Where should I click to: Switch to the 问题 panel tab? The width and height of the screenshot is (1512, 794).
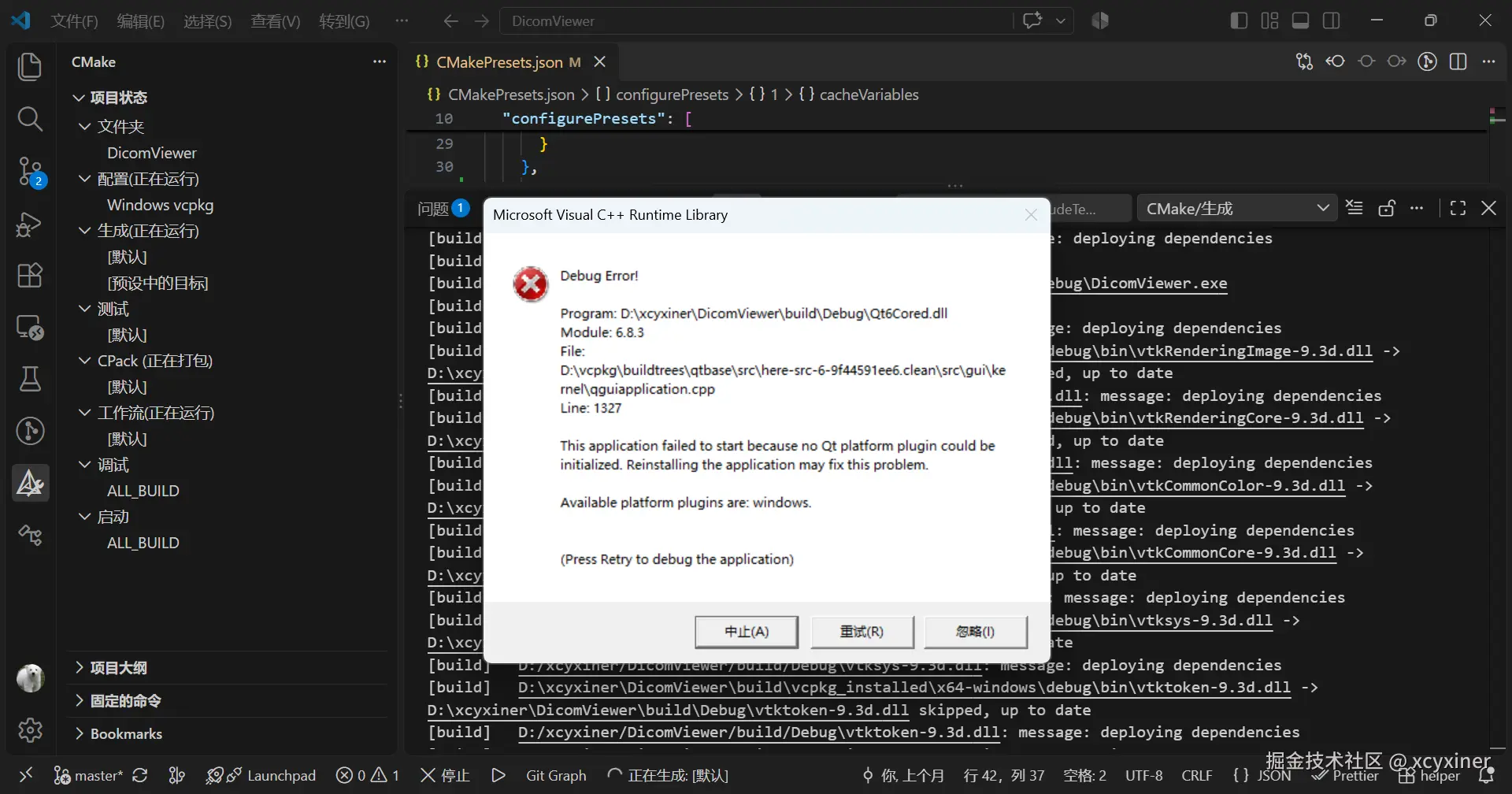point(443,209)
